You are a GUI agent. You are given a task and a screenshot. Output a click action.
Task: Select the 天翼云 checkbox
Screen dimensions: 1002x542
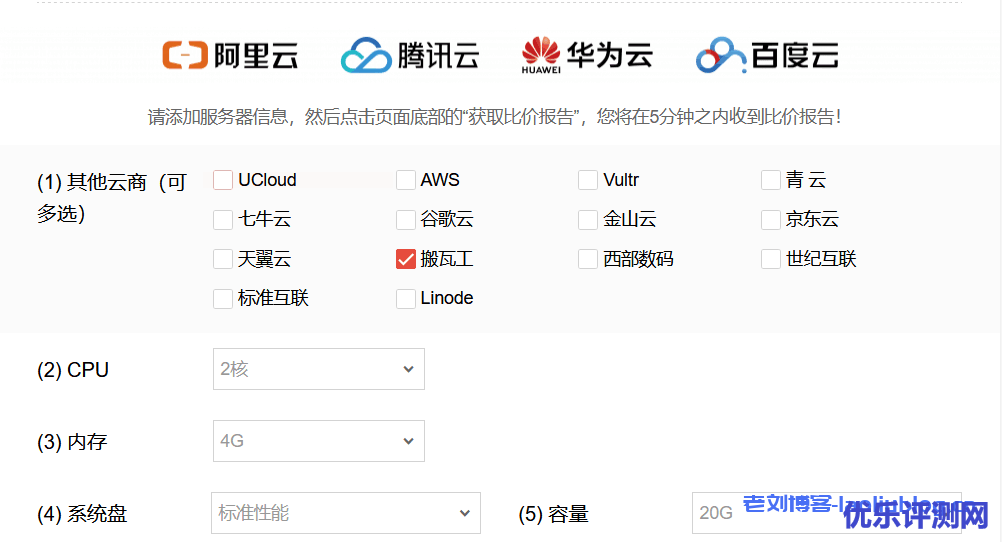point(223,259)
